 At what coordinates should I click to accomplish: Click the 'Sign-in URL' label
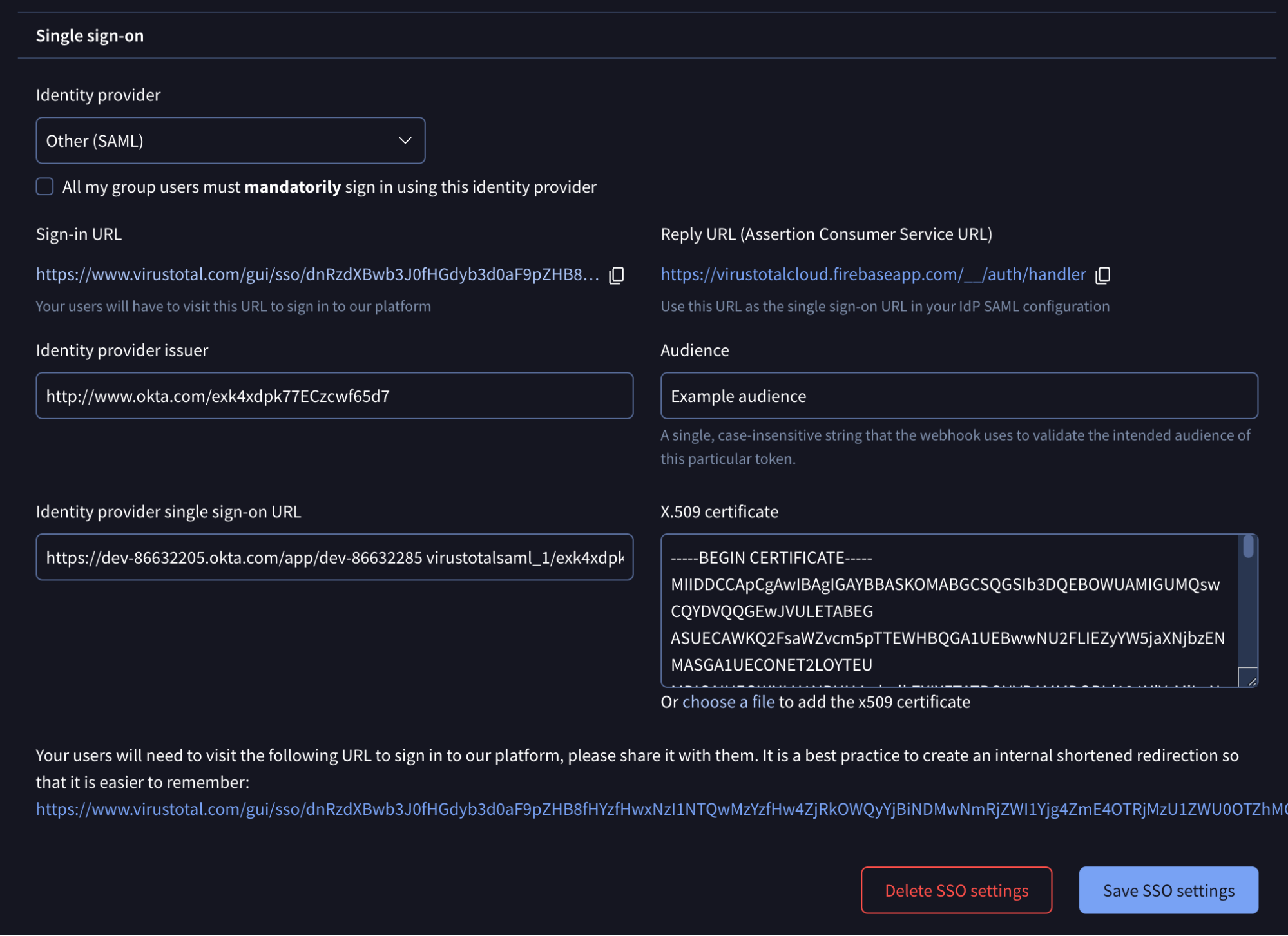point(79,234)
